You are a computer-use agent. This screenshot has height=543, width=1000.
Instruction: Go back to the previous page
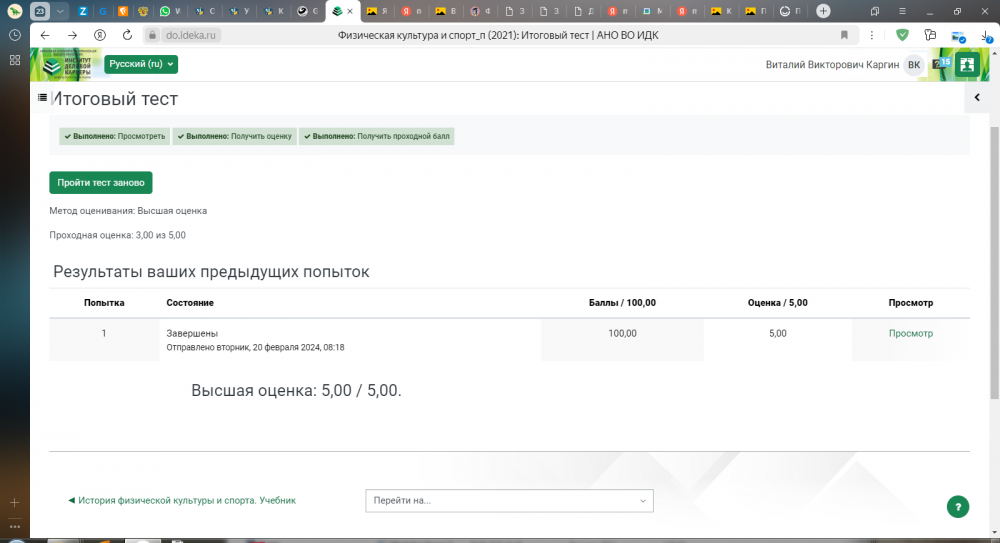[45, 35]
